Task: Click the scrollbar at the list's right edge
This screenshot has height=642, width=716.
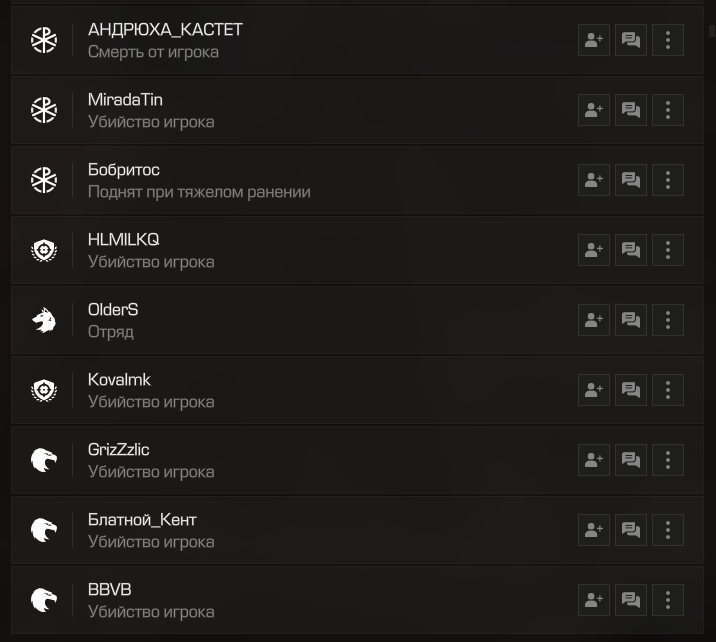Action: [x=711, y=31]
